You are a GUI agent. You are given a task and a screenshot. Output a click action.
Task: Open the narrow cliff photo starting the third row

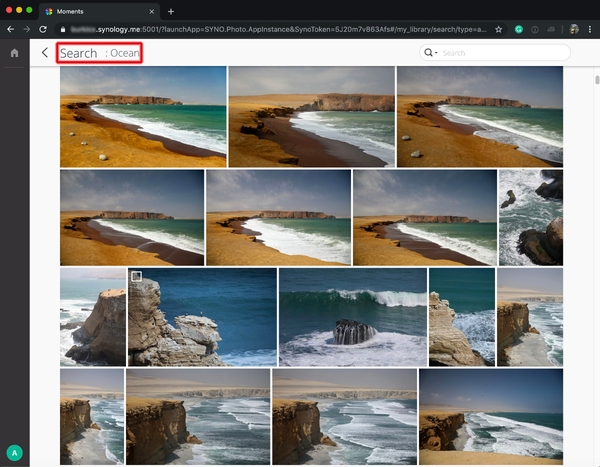93,317
